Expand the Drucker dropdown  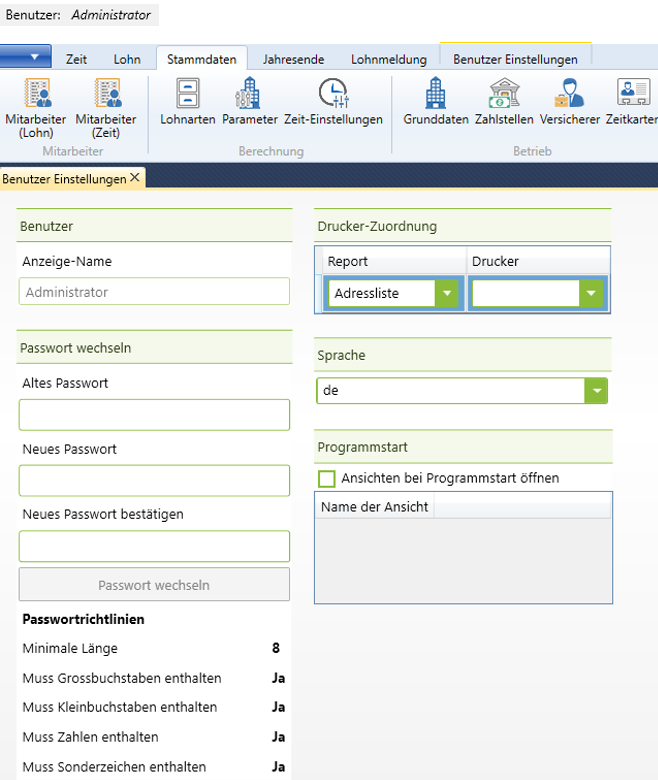click(x=591, y=293)
